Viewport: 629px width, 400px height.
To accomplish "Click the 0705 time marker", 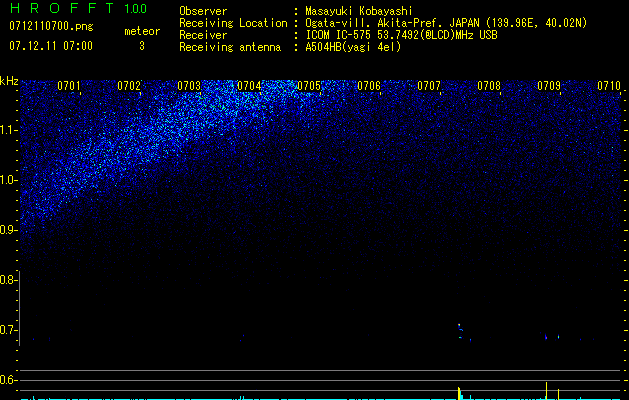I will (309, 86).
